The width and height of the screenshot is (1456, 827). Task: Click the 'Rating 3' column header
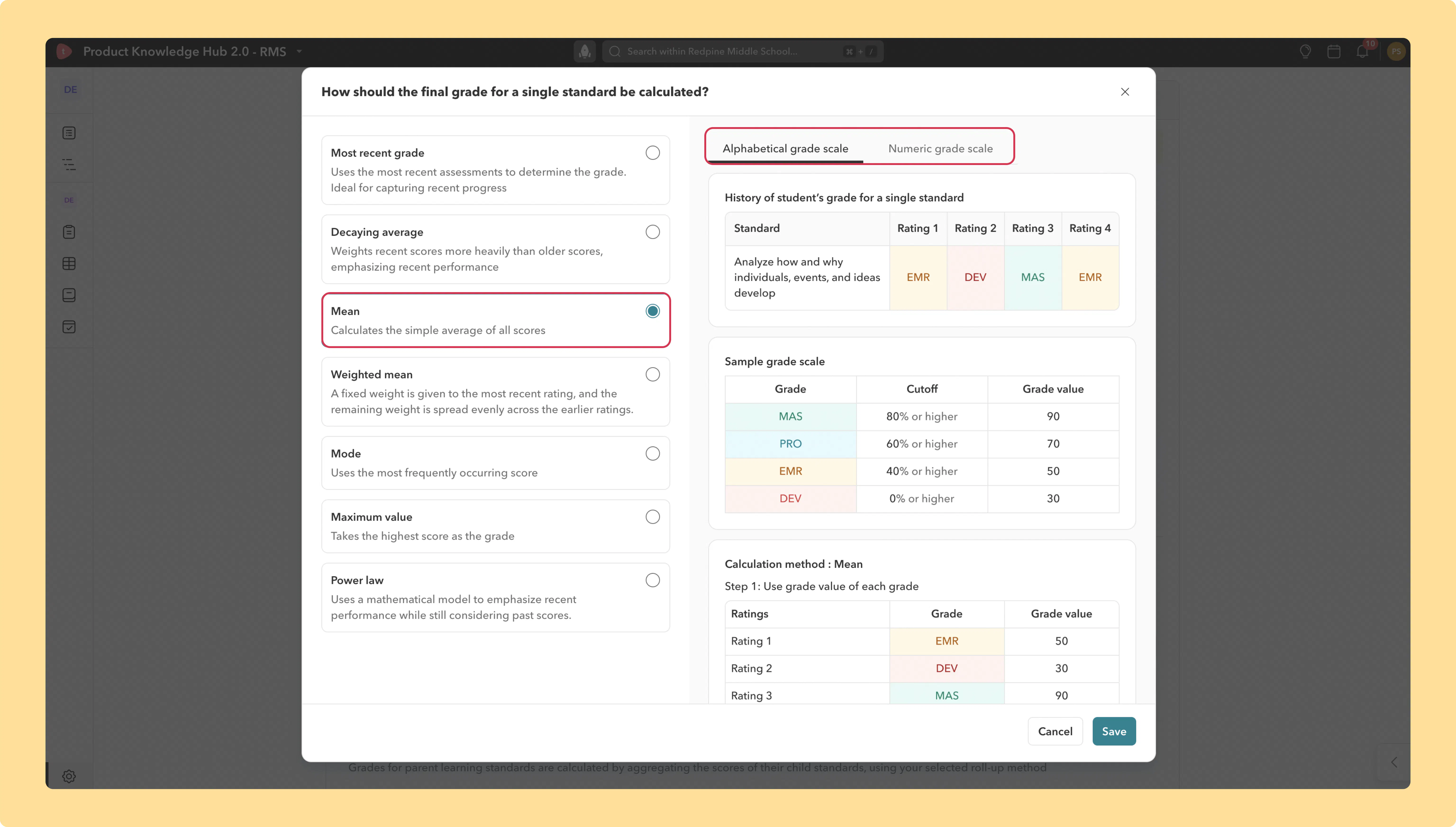[x=1033, y=228]
